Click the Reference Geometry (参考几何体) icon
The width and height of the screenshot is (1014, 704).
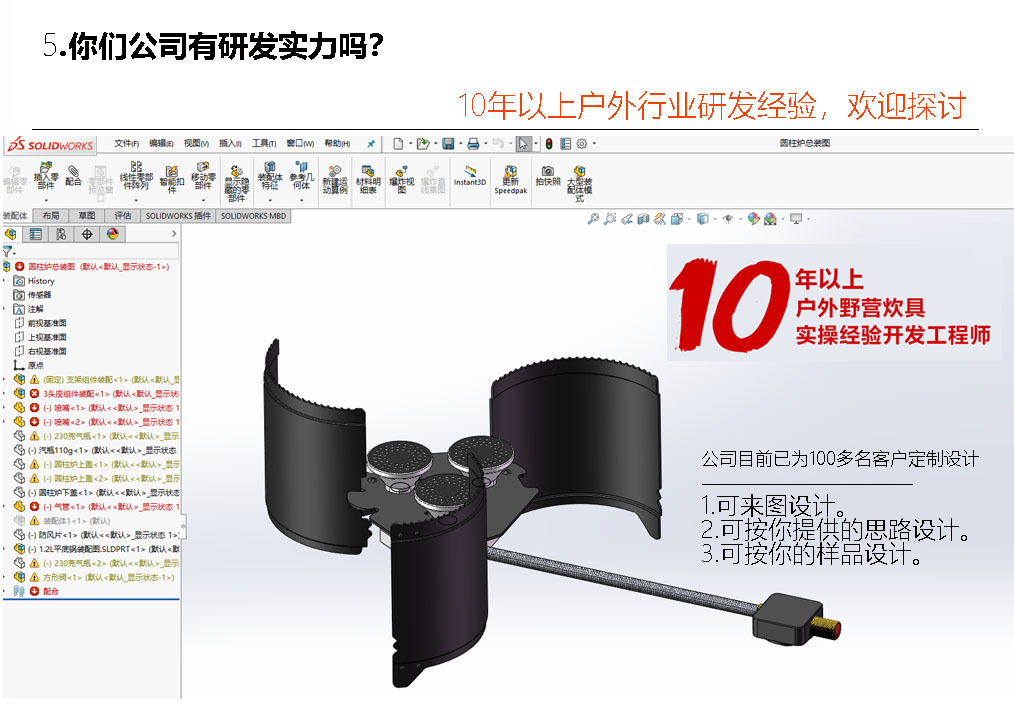[301, 176]
